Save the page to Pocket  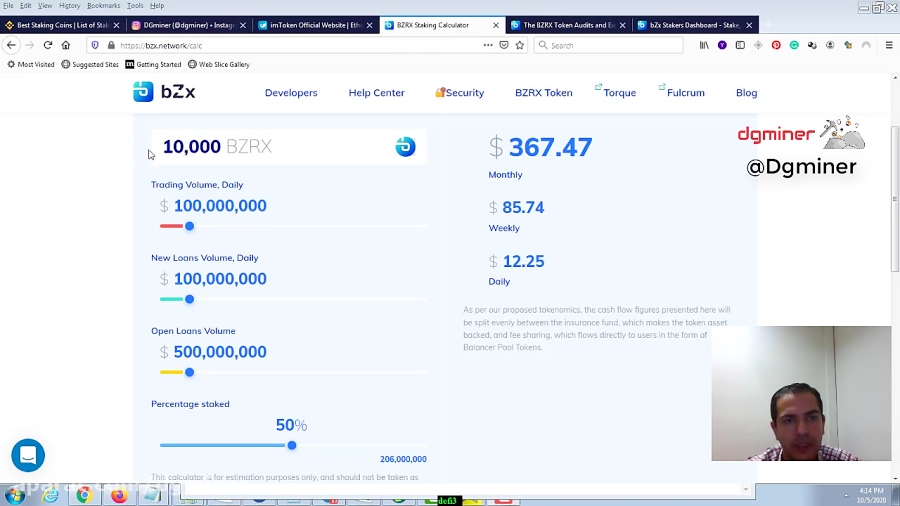coord(504,45)
